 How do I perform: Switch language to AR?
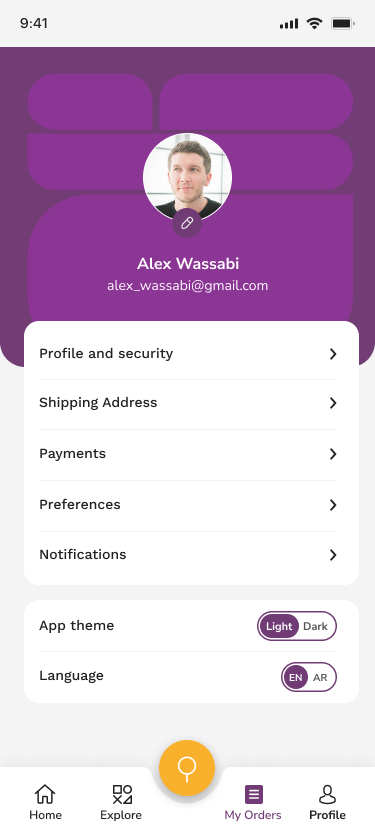click(x=320, y=677)
